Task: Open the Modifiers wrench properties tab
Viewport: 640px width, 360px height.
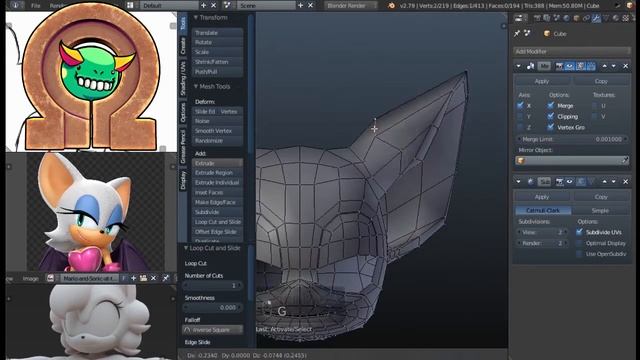Action: click(596, 18)
